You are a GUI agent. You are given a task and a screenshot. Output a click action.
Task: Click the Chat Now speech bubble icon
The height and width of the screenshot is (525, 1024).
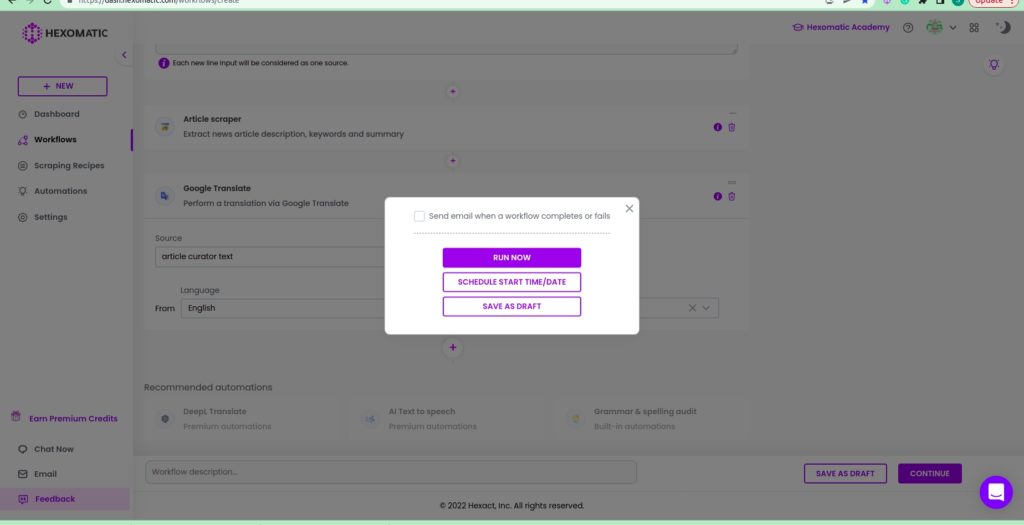pyautogui.click(x=23, y=449)
